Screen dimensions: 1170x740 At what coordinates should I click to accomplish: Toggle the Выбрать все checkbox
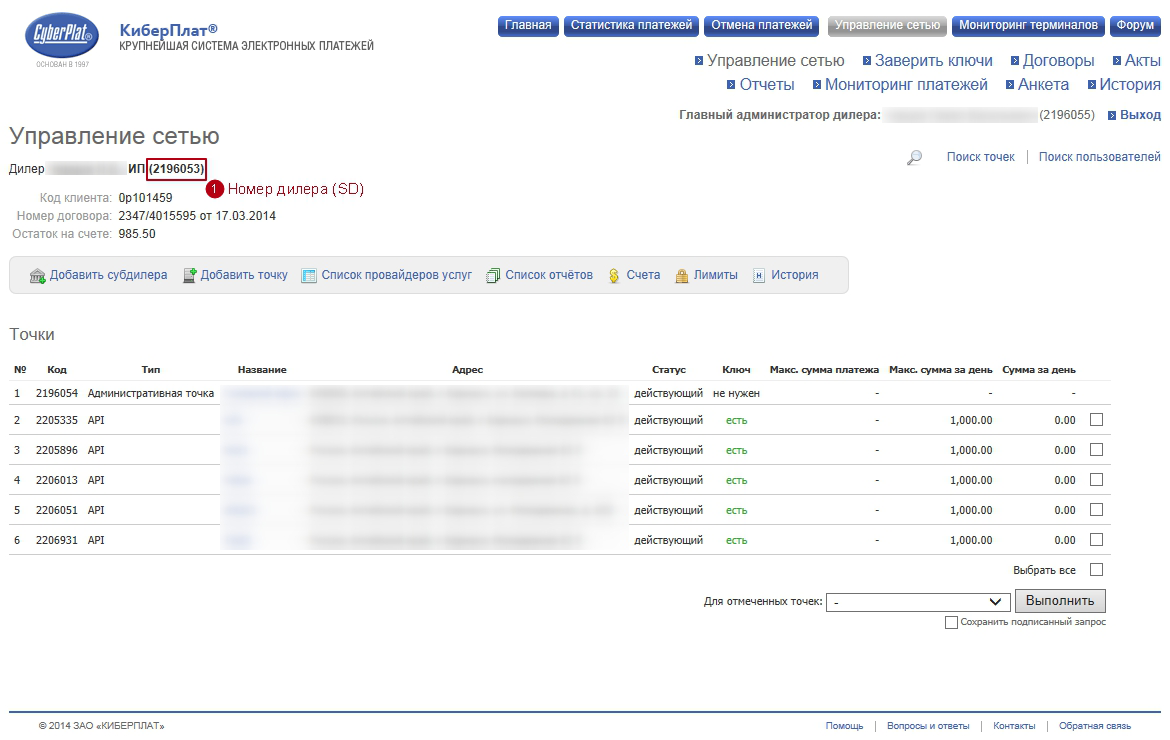(x=1096, y=570)
